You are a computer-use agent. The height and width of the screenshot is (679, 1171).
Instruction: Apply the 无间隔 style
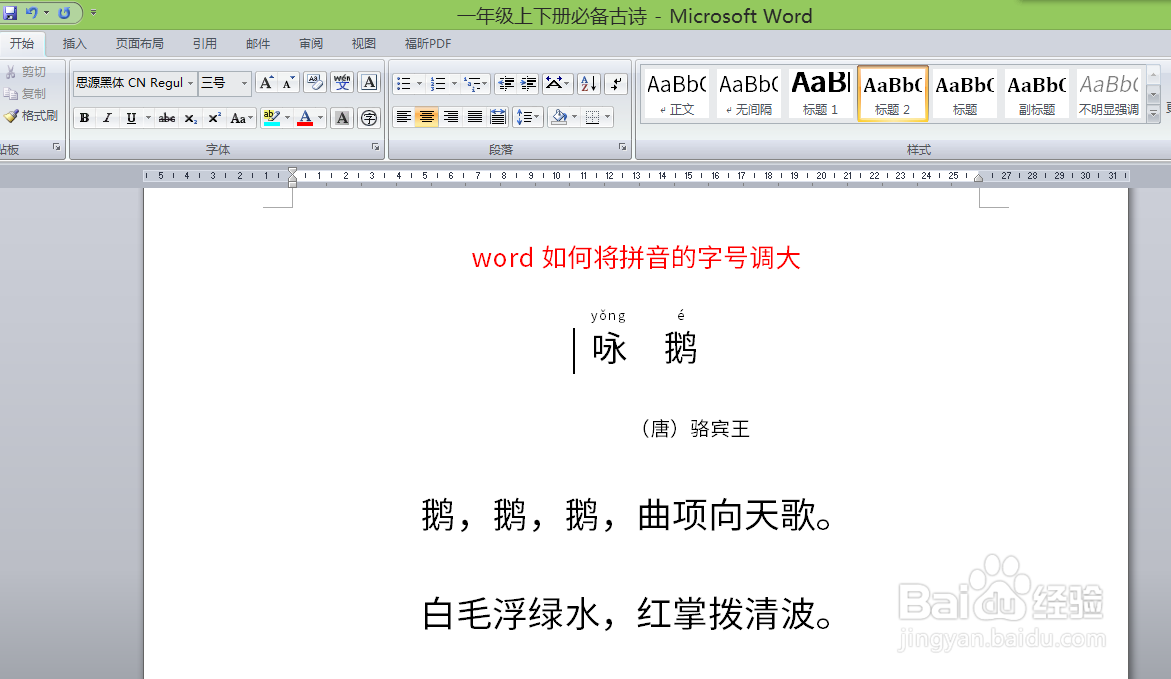click(x=749, y=93)
